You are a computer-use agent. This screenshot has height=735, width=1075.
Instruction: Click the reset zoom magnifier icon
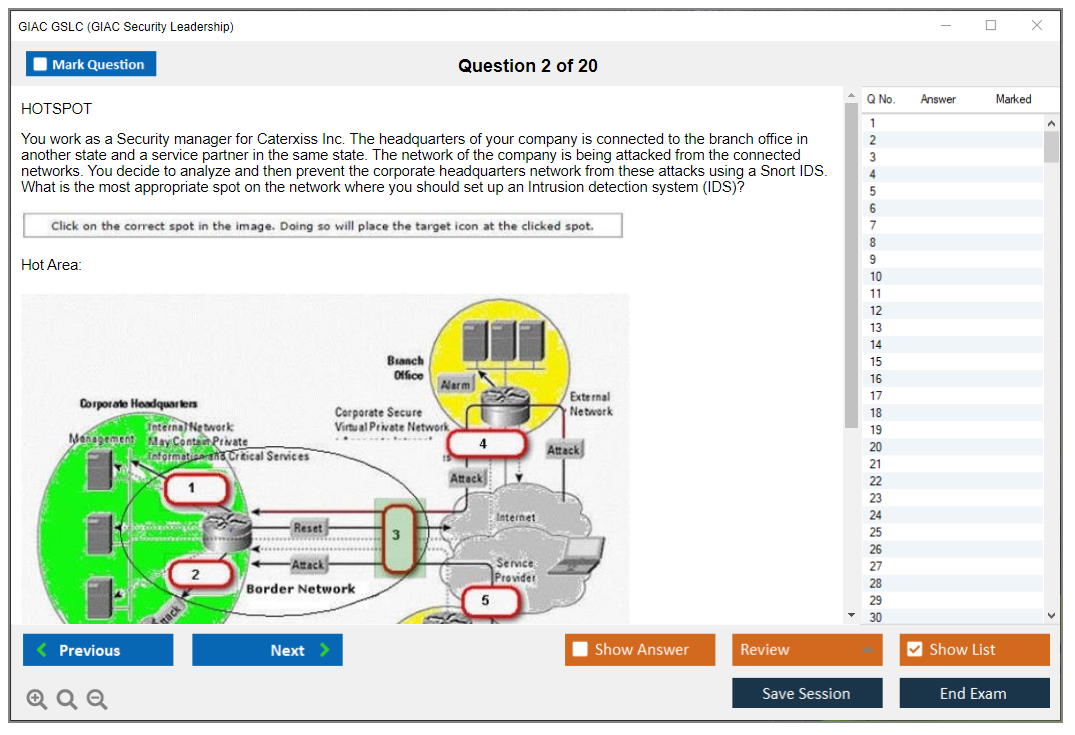[x=67, y=700]
